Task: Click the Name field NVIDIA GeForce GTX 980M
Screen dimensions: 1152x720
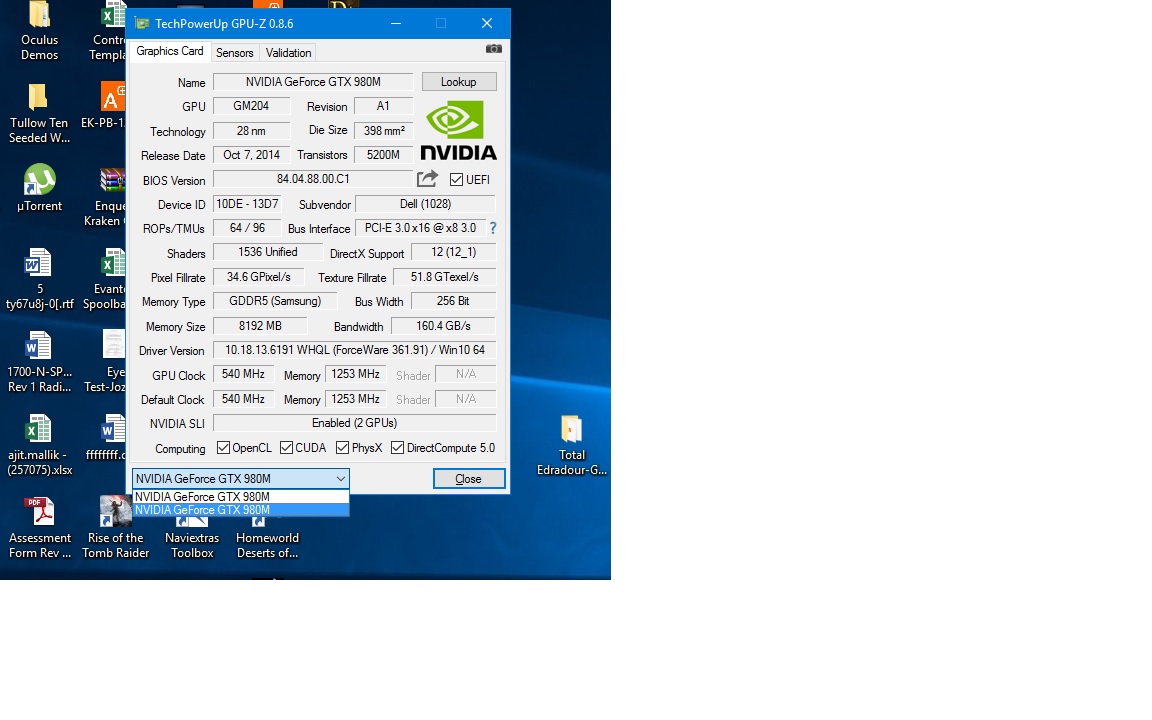Action: coord(313,82)
